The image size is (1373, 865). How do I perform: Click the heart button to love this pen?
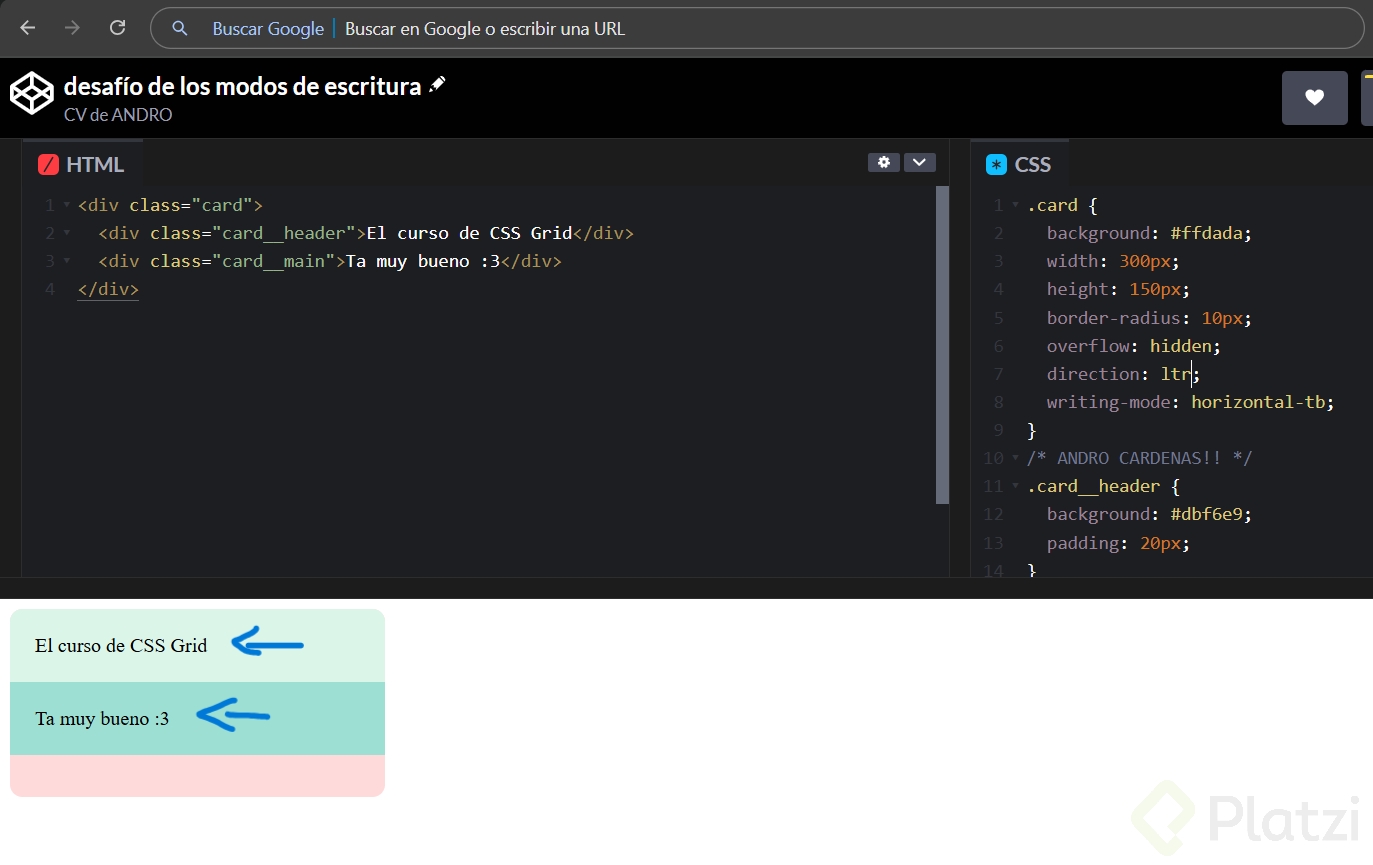pos(1314,98)
